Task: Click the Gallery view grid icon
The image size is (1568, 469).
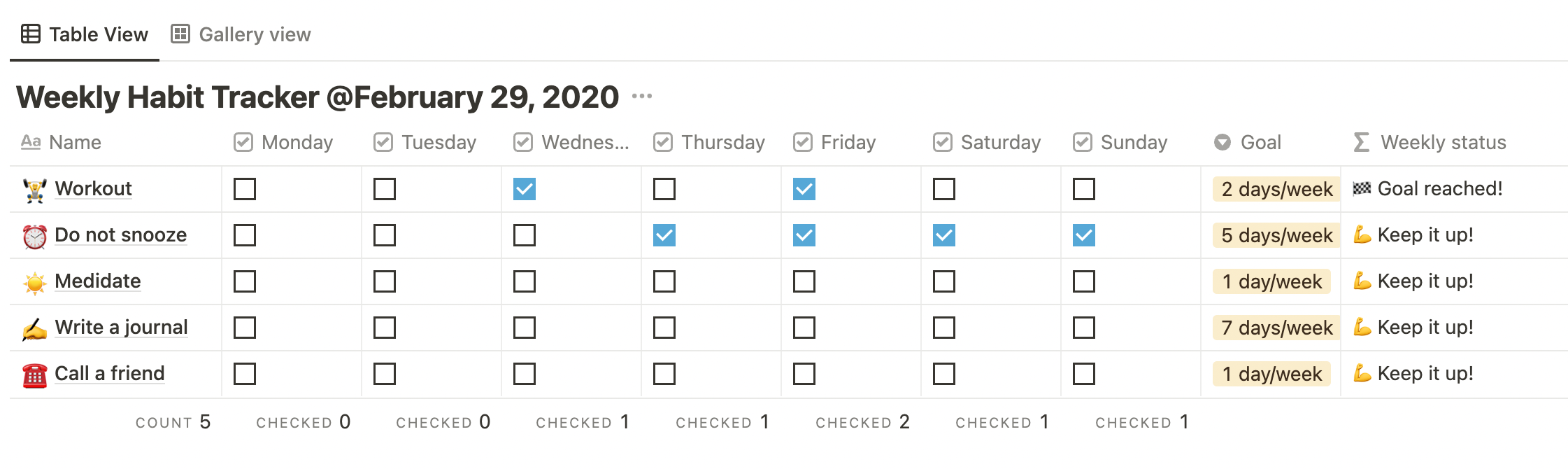Action: (x=180, y=34)
